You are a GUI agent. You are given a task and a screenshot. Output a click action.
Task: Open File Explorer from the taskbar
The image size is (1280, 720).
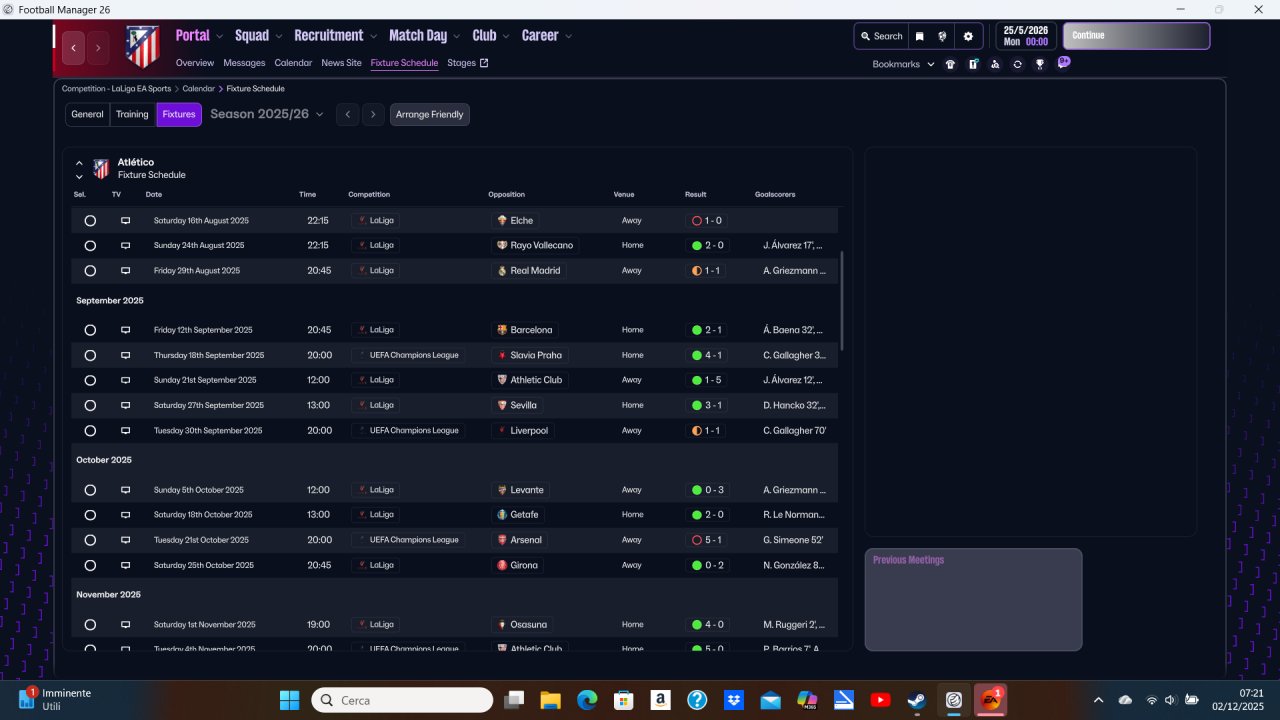coord(550,700)
